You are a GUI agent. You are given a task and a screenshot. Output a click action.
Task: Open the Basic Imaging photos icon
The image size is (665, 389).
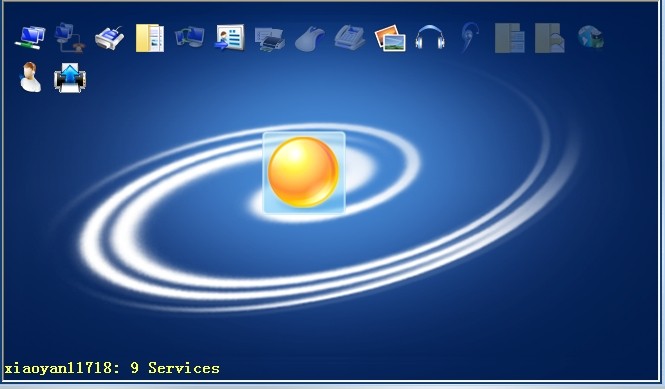pos(390,38)
